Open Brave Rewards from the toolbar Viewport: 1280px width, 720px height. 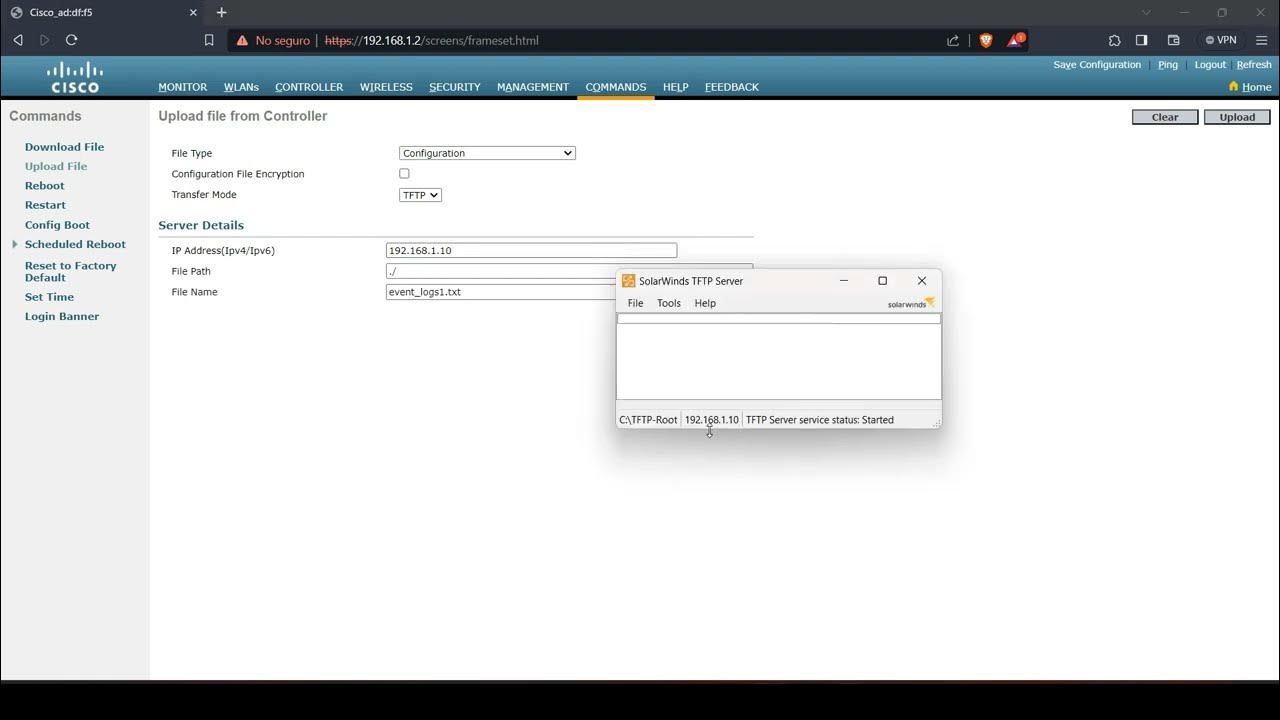tap(1015, 40)
